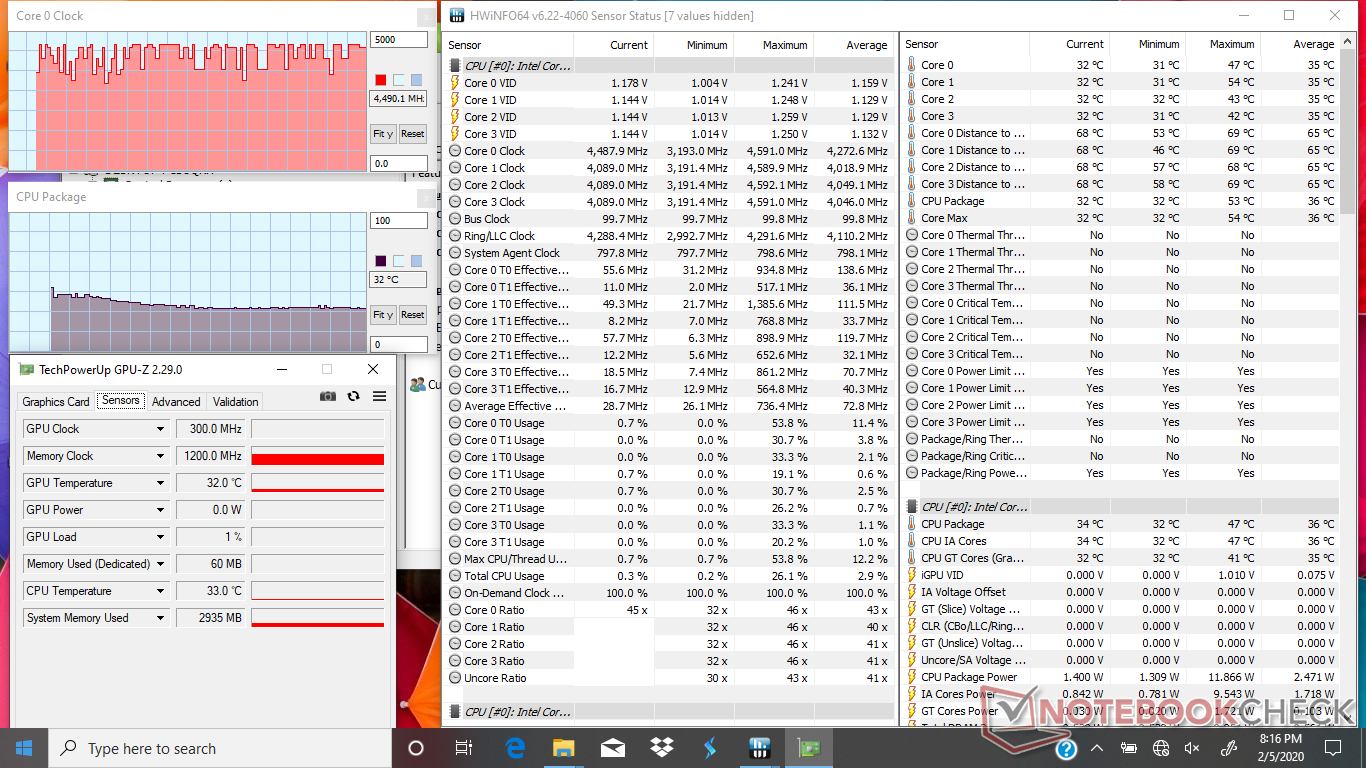The height and width of the screenshot is (768, 1366).
Task: Open the GPU-Z hamburger menu
Action: [x=379, y=396]
